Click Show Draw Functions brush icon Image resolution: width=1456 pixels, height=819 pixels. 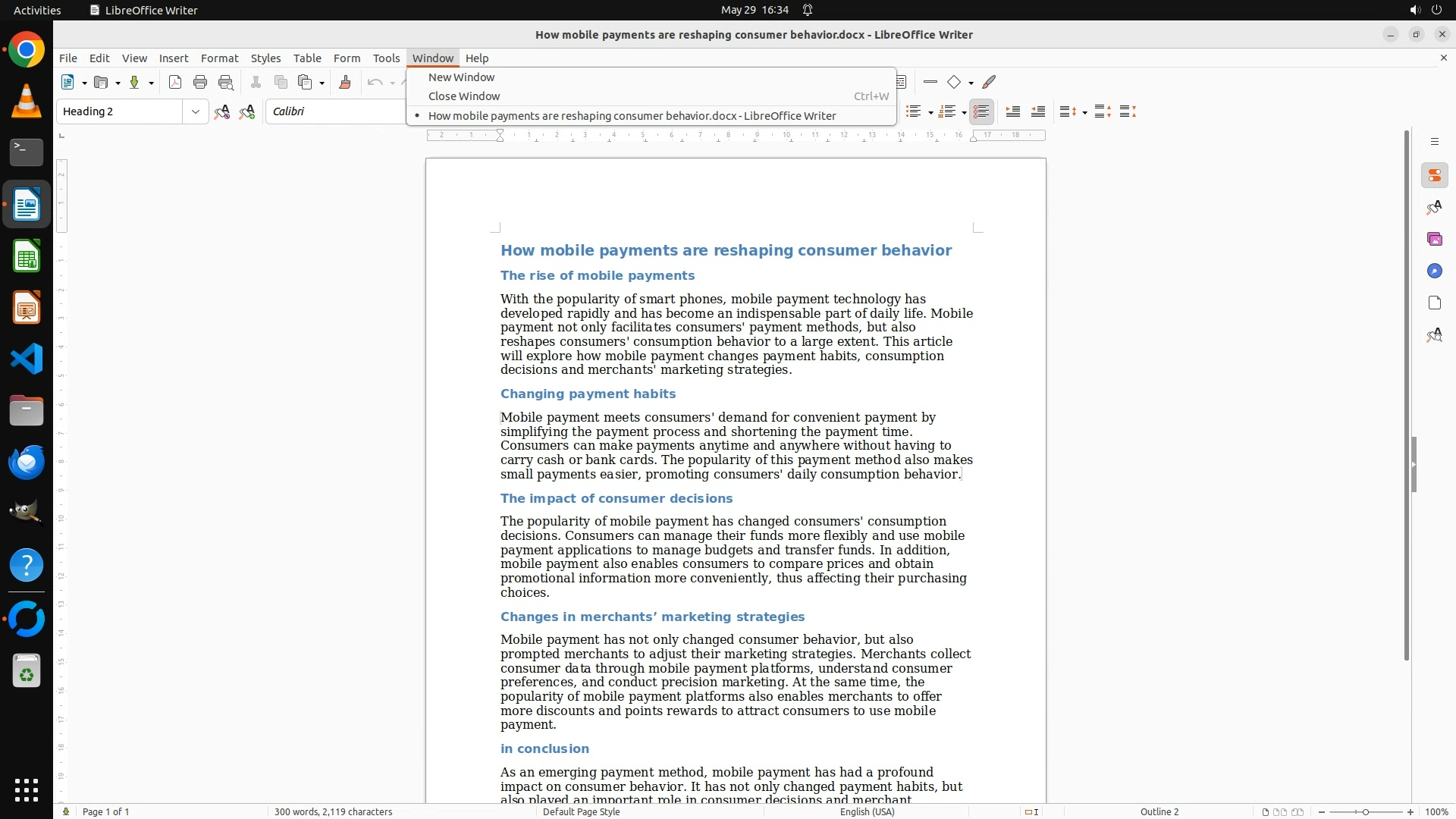989,82
